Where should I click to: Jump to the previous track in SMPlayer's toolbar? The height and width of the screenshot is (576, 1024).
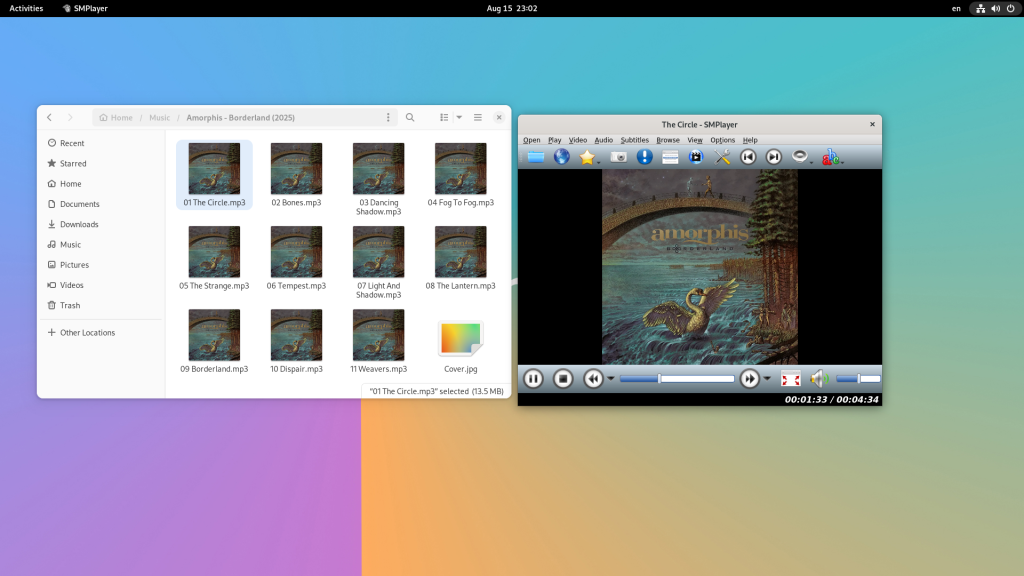coord(748,157)
